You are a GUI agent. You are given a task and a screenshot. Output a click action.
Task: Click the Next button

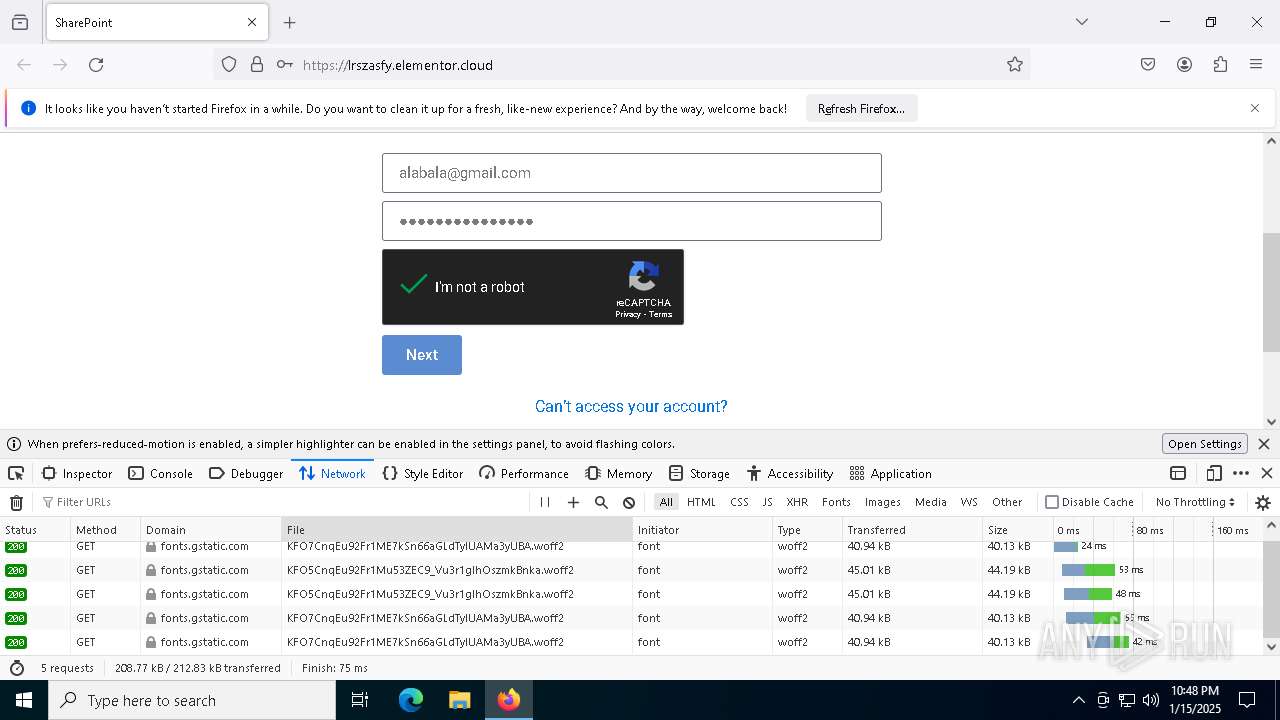click(x=422, y=355)
